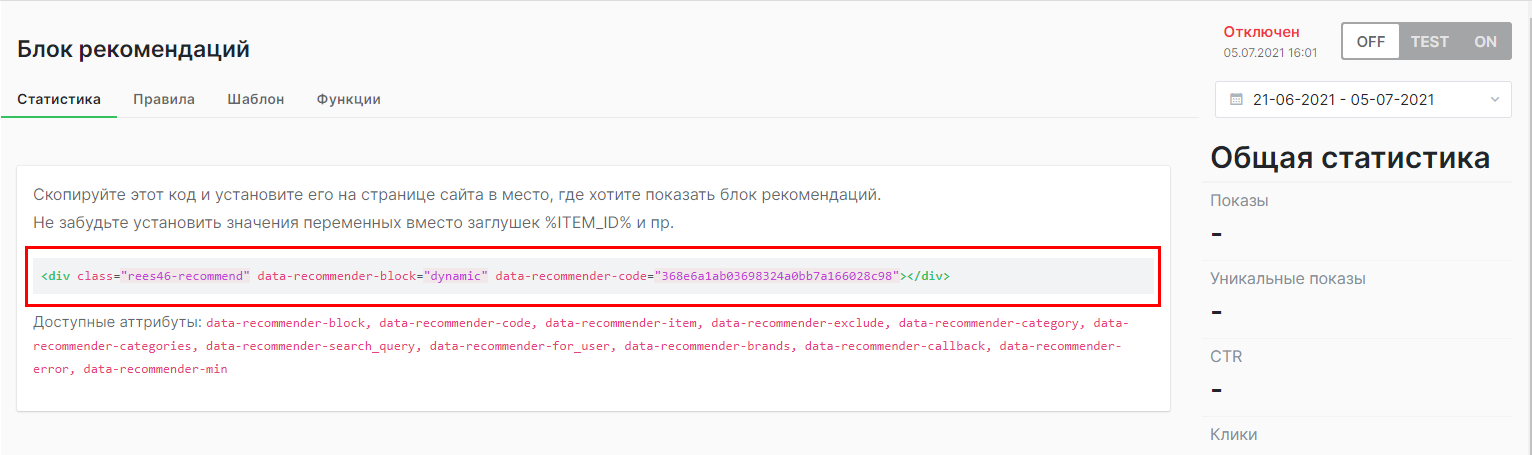
Task: Set the block to TEST mode
Action: [1429, 42]
